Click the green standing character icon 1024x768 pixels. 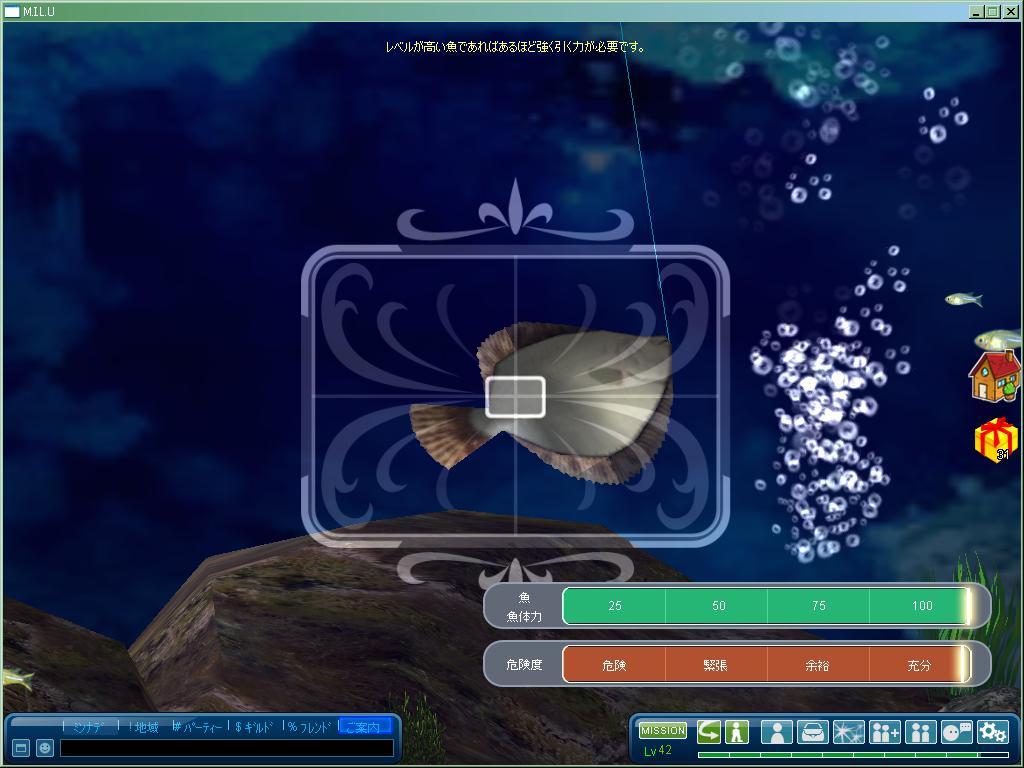737,731
